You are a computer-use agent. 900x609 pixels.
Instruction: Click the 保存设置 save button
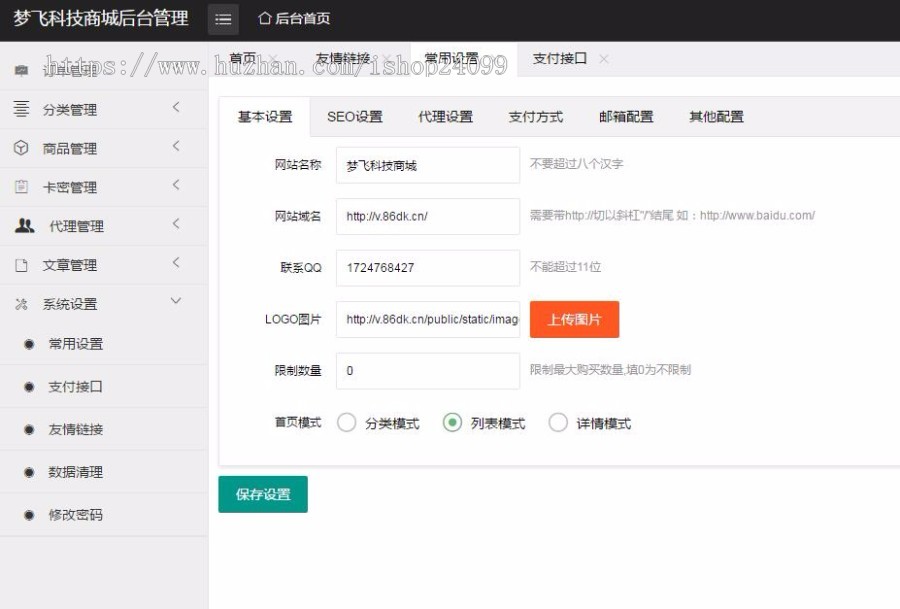262,494
